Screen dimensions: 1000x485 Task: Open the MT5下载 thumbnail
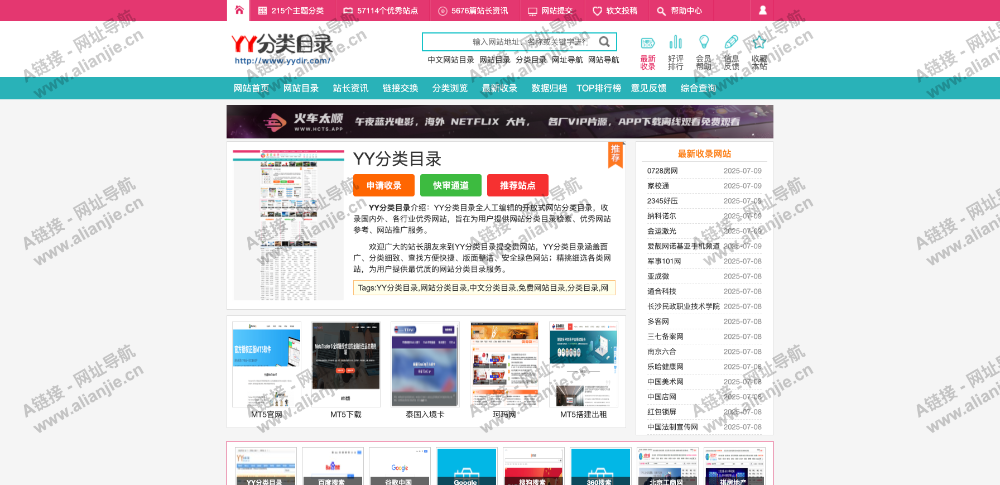pyautogui.click(x=346, y=364)
